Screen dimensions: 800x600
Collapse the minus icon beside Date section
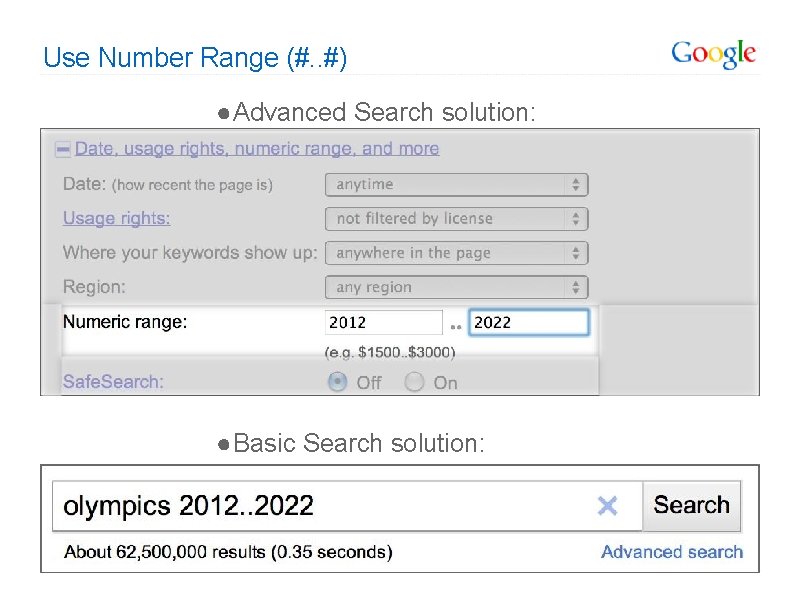pos(63,149)
